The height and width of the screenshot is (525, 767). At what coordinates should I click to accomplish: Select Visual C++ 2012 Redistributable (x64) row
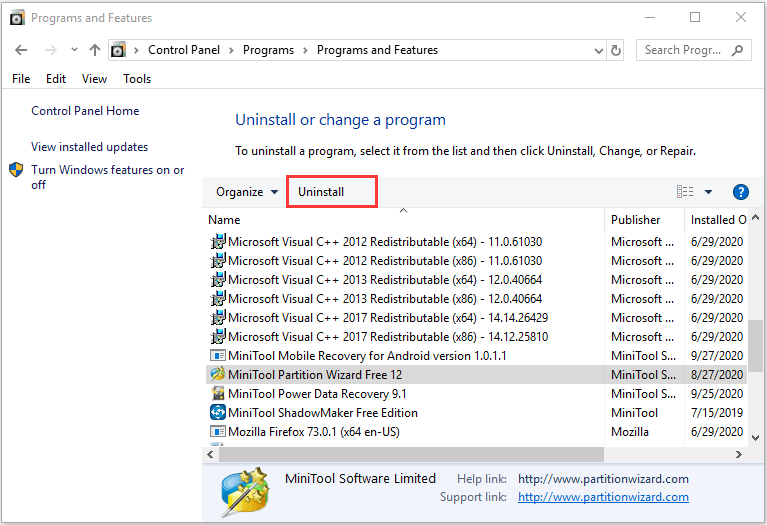pos(476,242)
